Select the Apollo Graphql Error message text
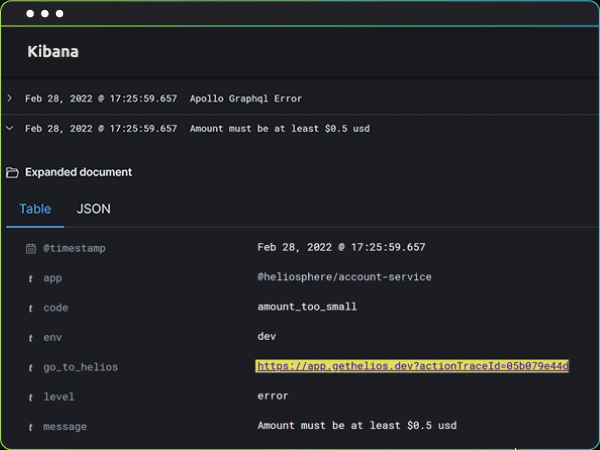This screenshot has width=600, height=450. pos(246,98)
